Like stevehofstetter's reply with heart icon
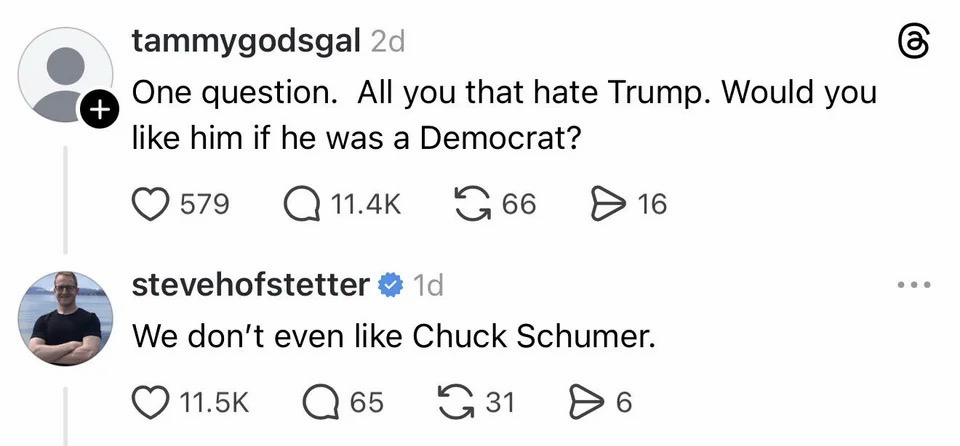The height and width of the screenshot is (446, 960). tap(150, 402)
